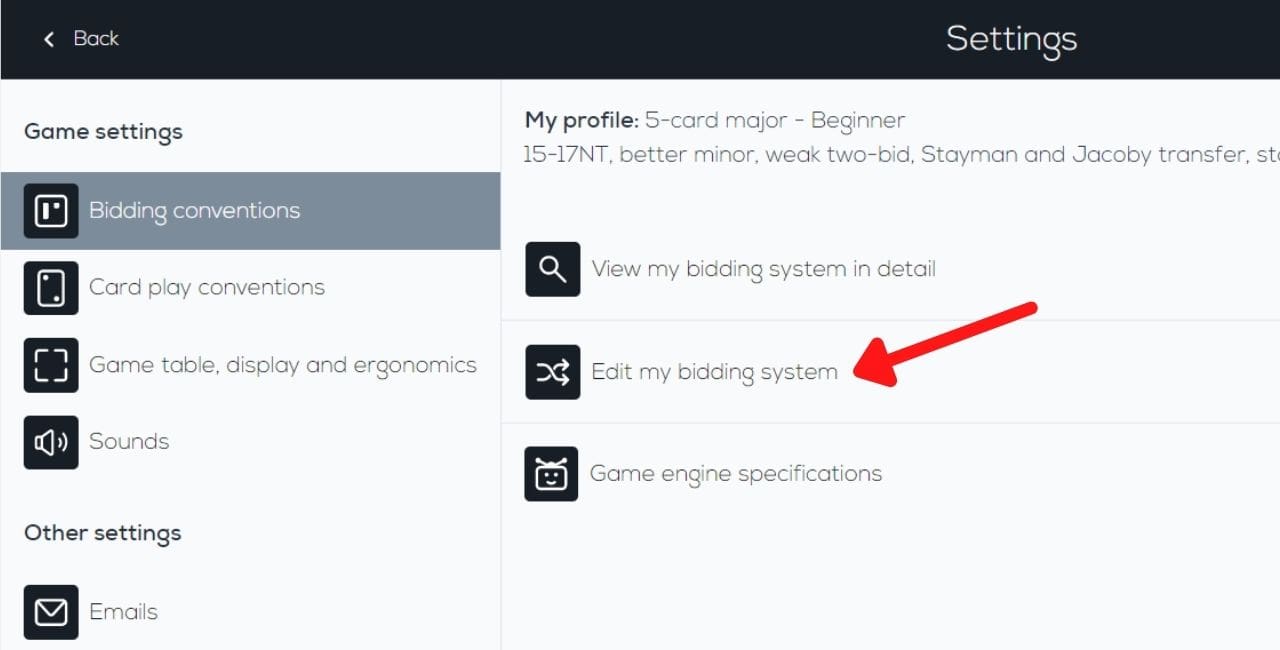Switch to Card play conventions settings

(x=207, y=287)
